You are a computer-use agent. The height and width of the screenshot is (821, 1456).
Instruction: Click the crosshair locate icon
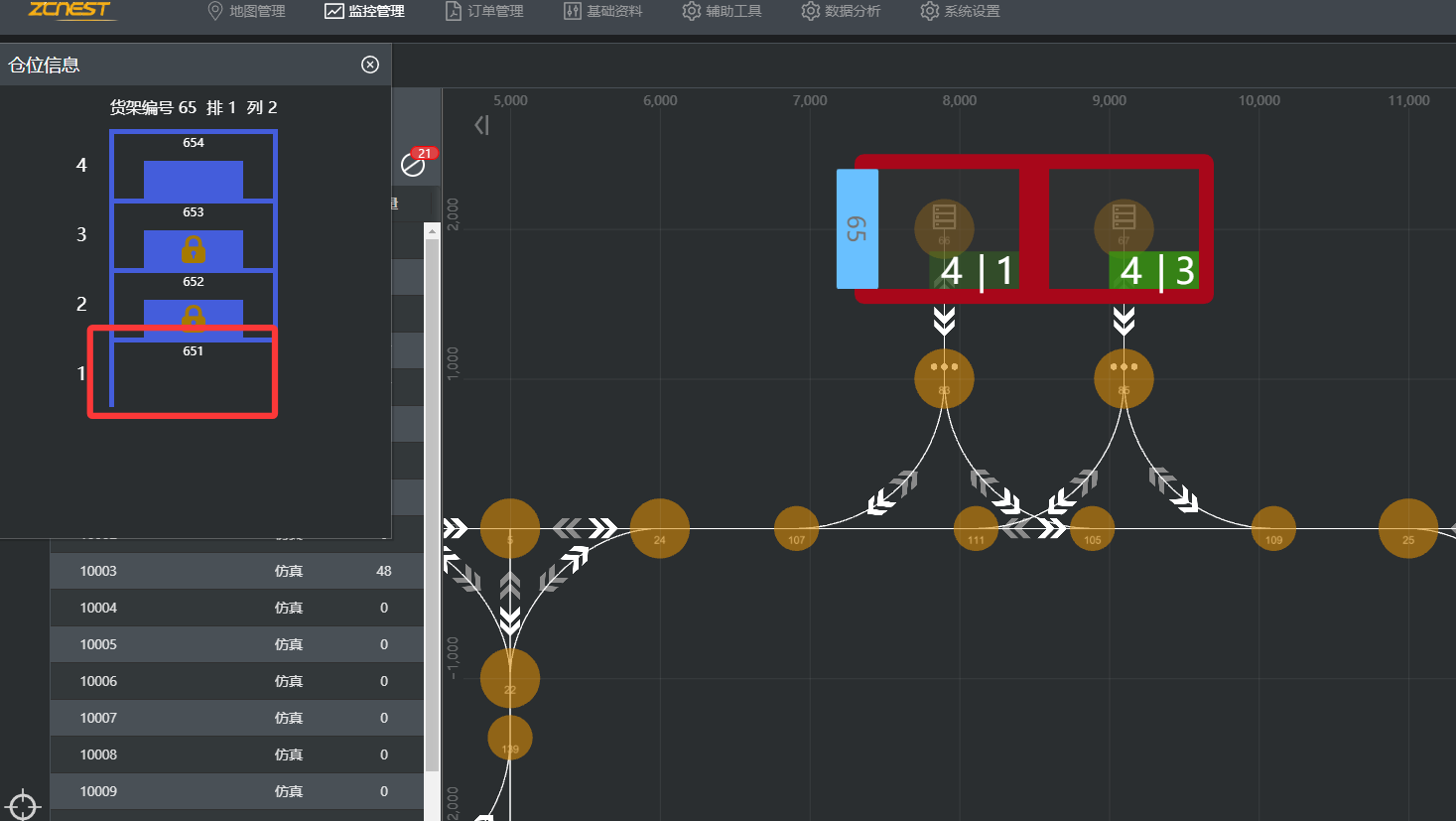(x=23, y=805)
